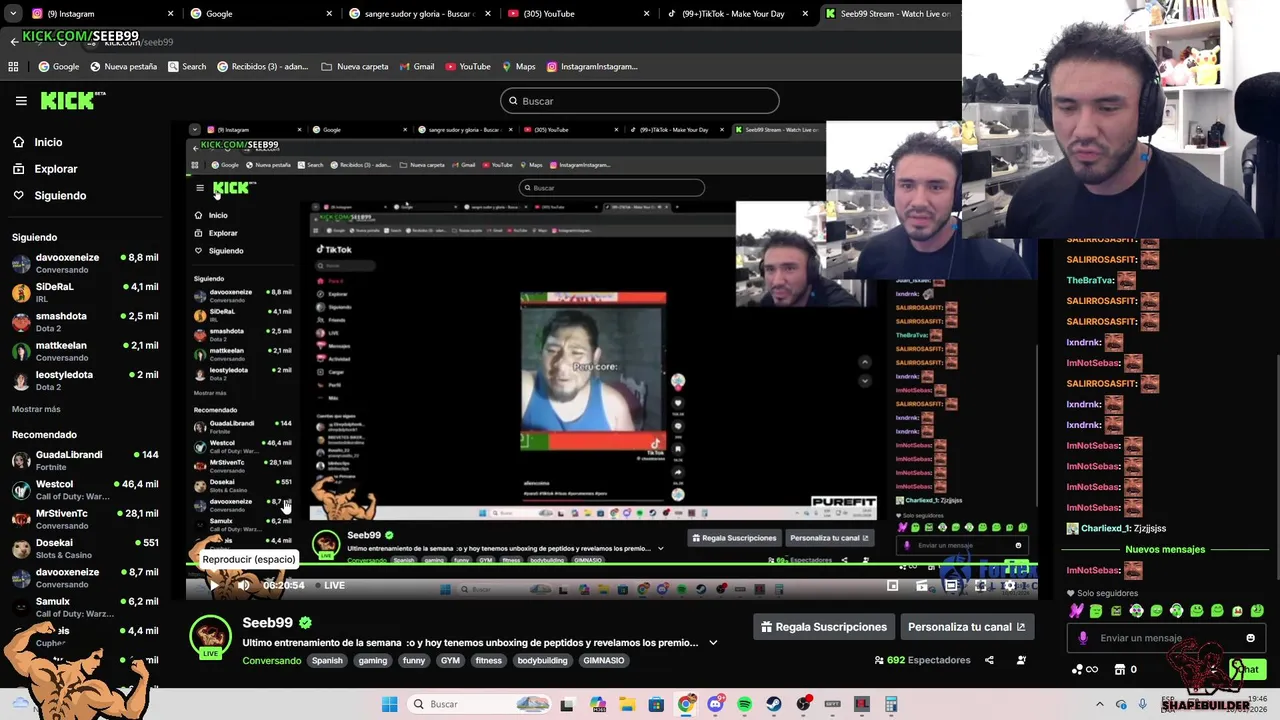Open GuadaLibrandi recommended channel

tap(85, 460)
